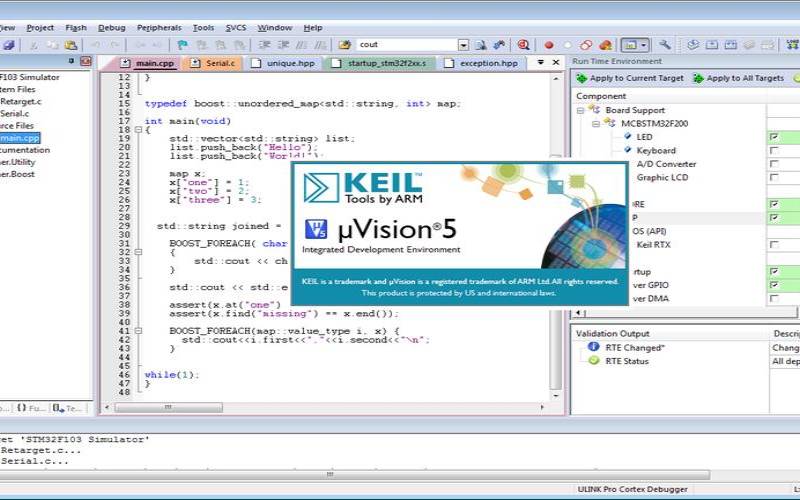Image resolution: width=800 pixels, height=500 pixels.
Task: Check the ver DMA row checkbox
Action: tap(774, 298)
